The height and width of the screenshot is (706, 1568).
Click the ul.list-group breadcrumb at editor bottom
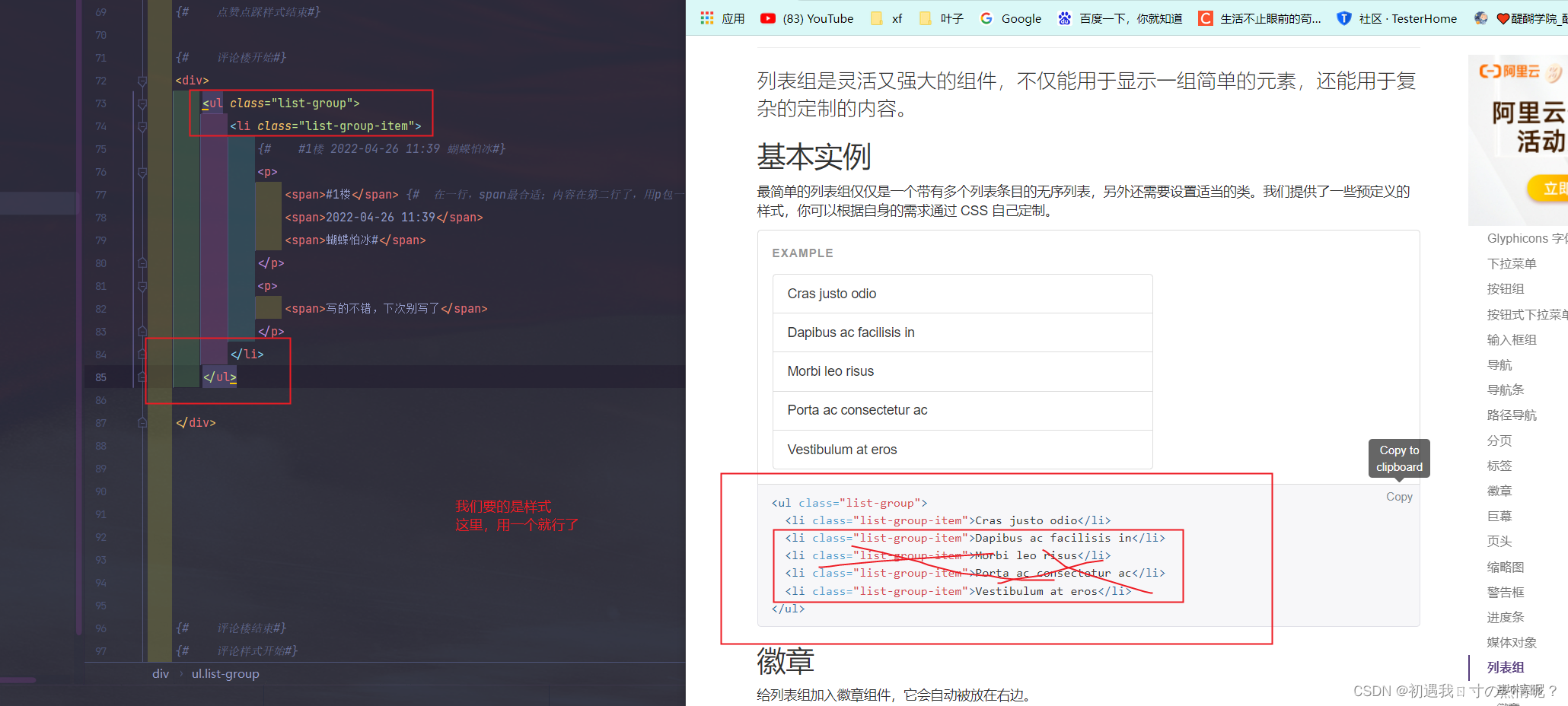point(225,673)
